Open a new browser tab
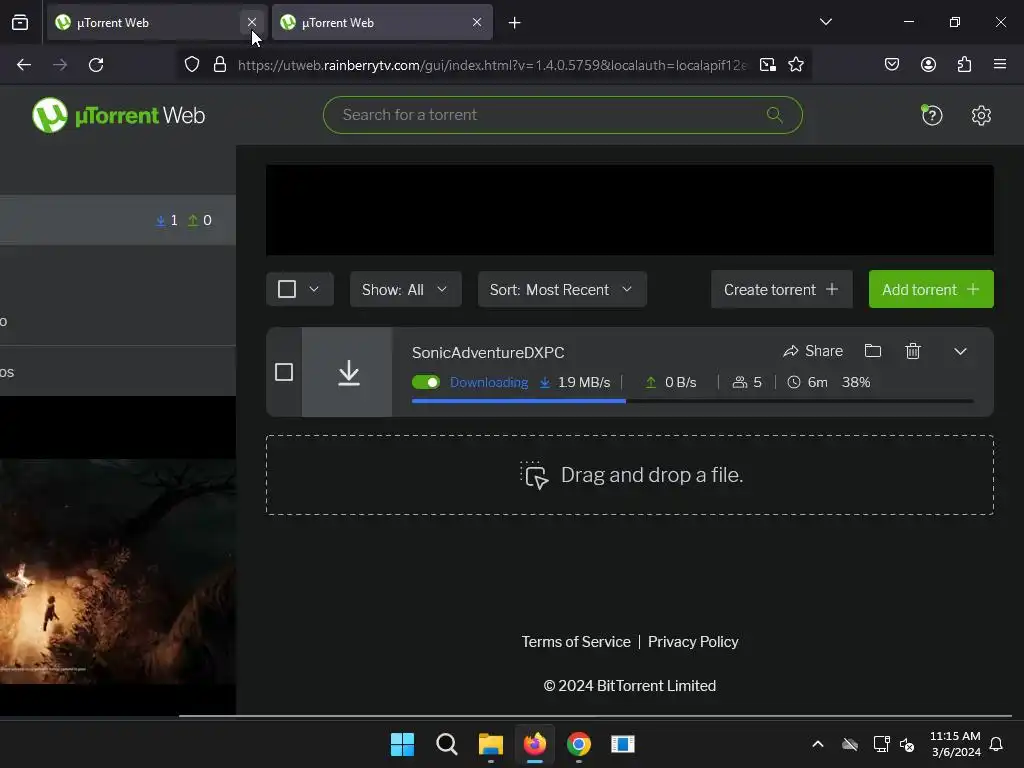This screenshot has height=768, width=1024. tap(515, 23)
